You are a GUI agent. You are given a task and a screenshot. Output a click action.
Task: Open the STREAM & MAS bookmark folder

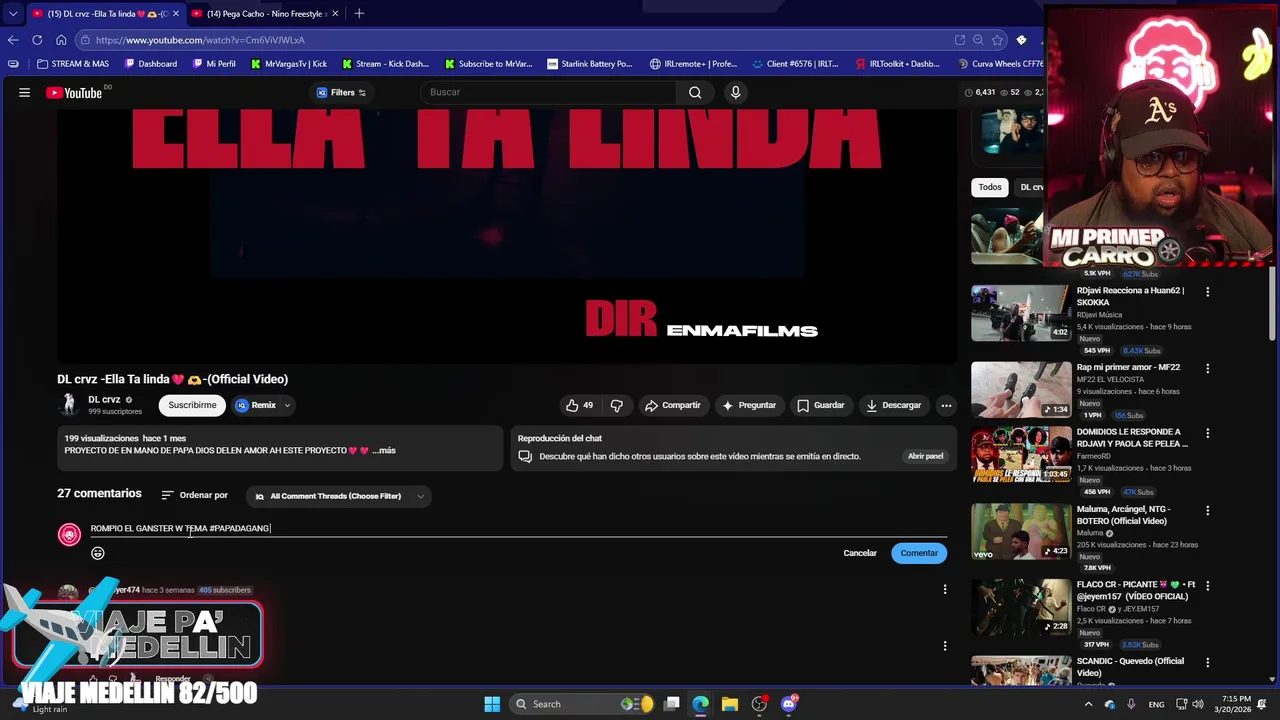(x=72, y=64)
